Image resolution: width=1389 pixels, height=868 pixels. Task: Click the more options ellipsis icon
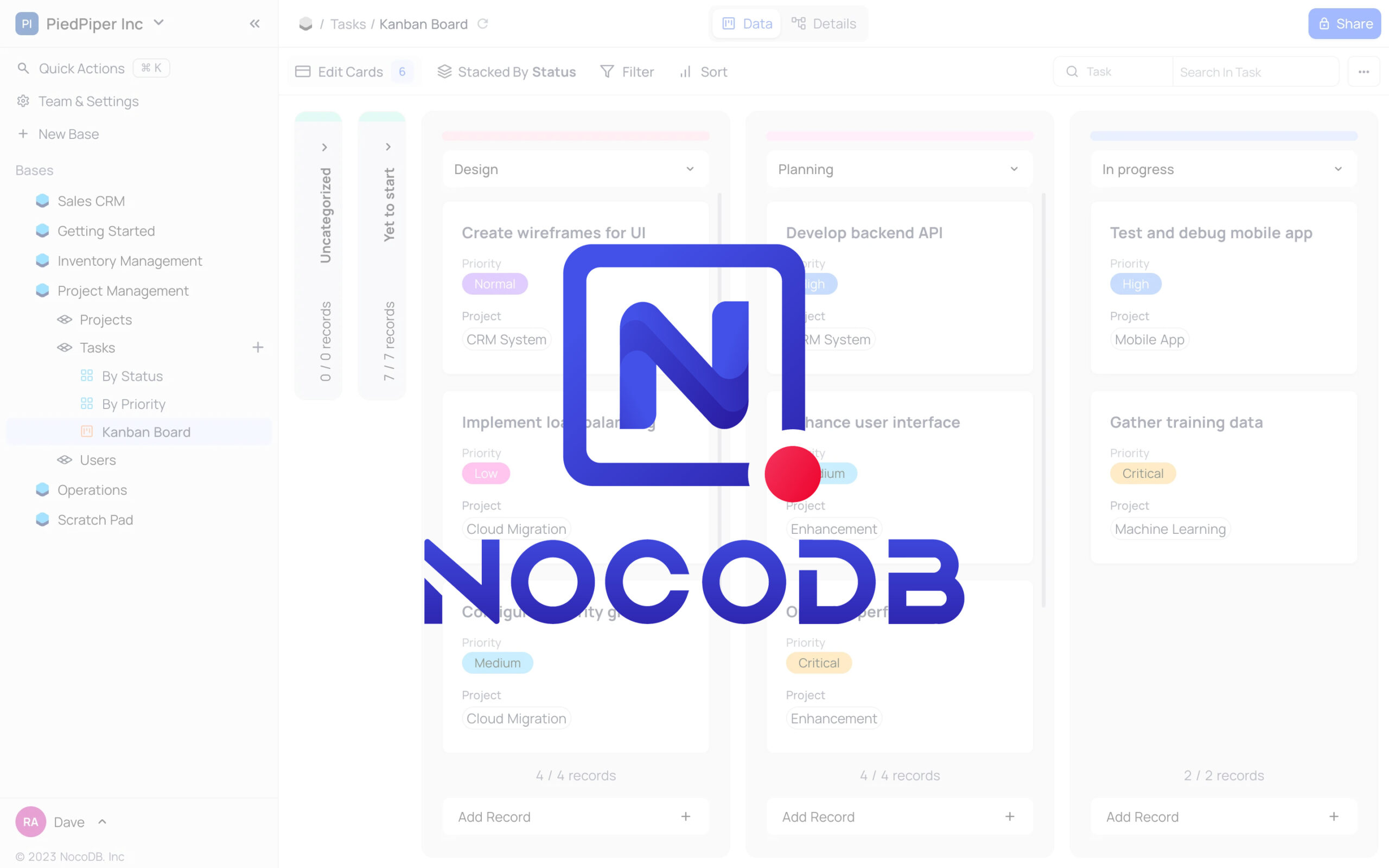(1363, 71)
